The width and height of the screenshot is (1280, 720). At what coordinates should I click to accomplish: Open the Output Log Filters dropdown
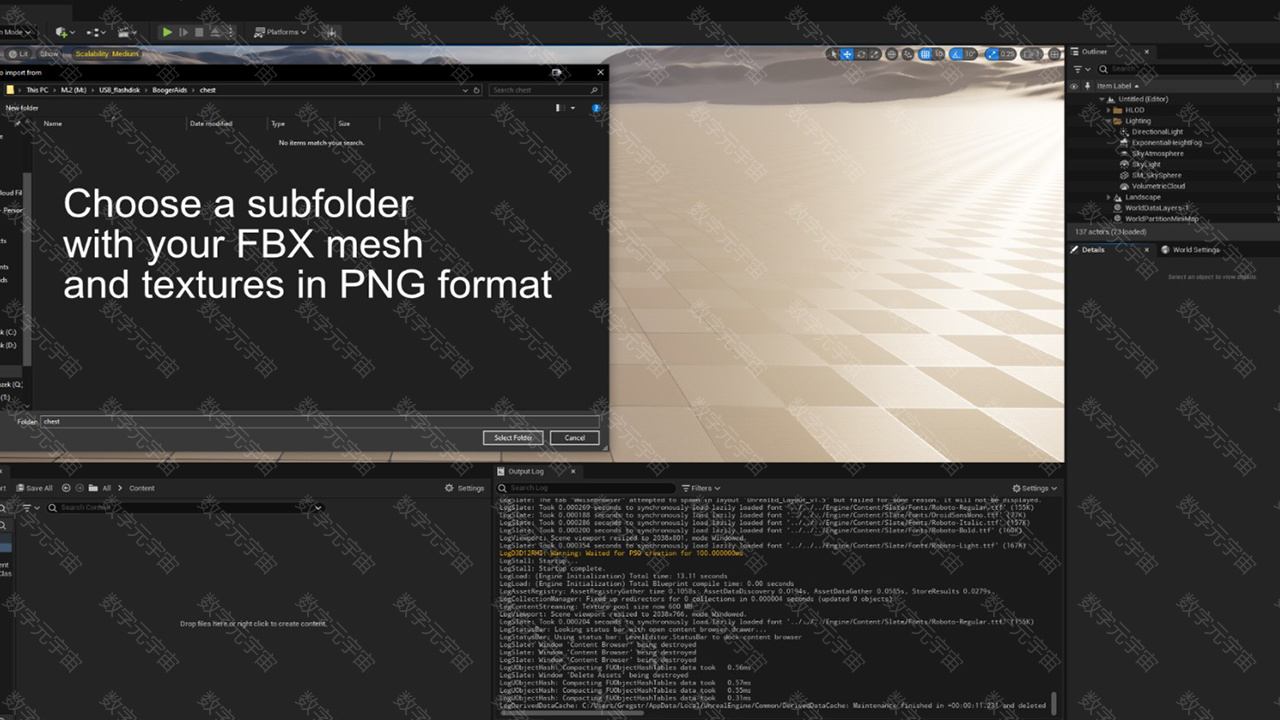[x=701, y=488]
